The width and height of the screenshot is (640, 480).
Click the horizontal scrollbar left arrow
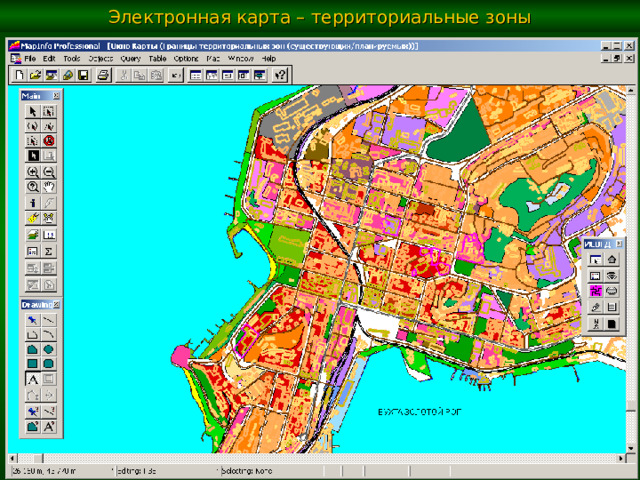[13, 458]
